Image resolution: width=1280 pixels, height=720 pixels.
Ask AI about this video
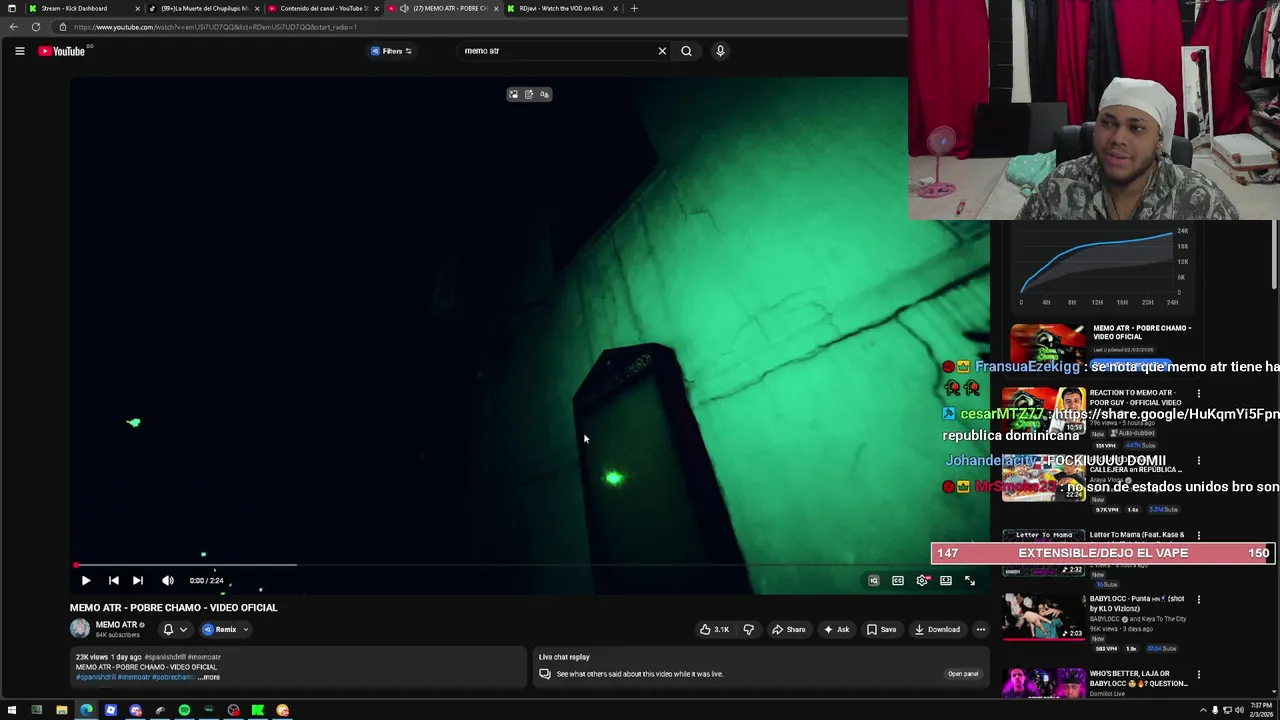(x=836, y=629)
